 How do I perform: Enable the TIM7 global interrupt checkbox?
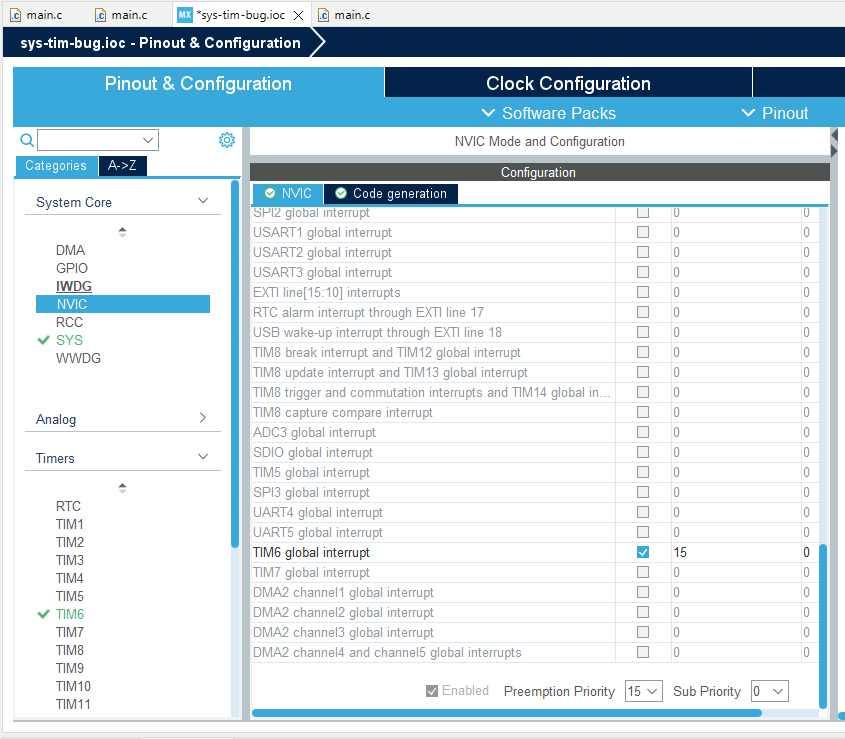pyautogui.click(x=641, y=572)
